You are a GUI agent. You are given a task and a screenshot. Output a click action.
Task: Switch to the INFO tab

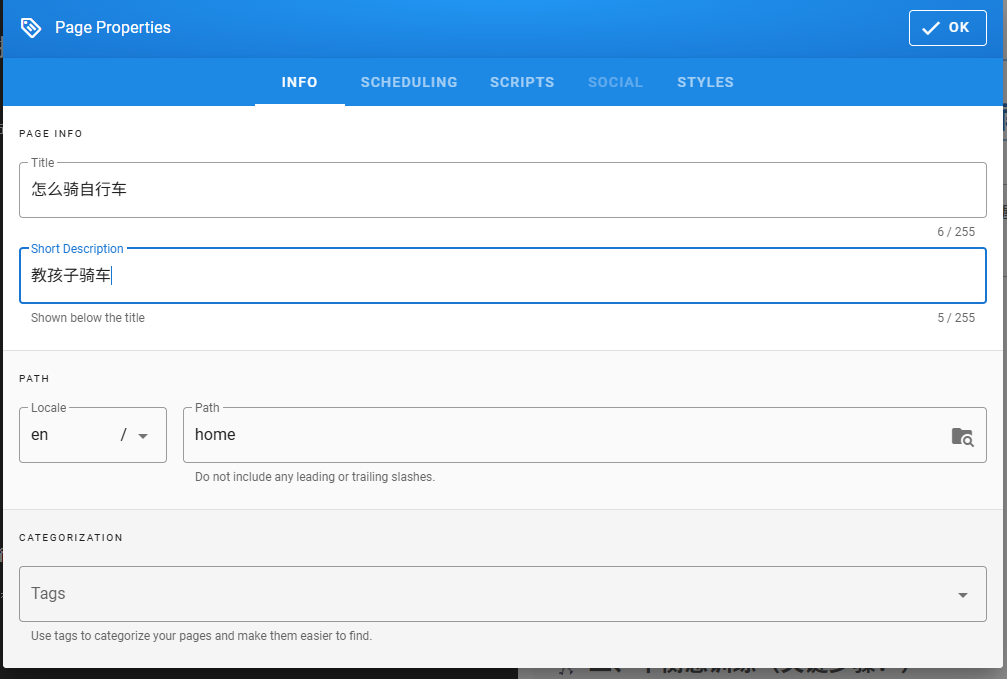[x=299, y=82]
